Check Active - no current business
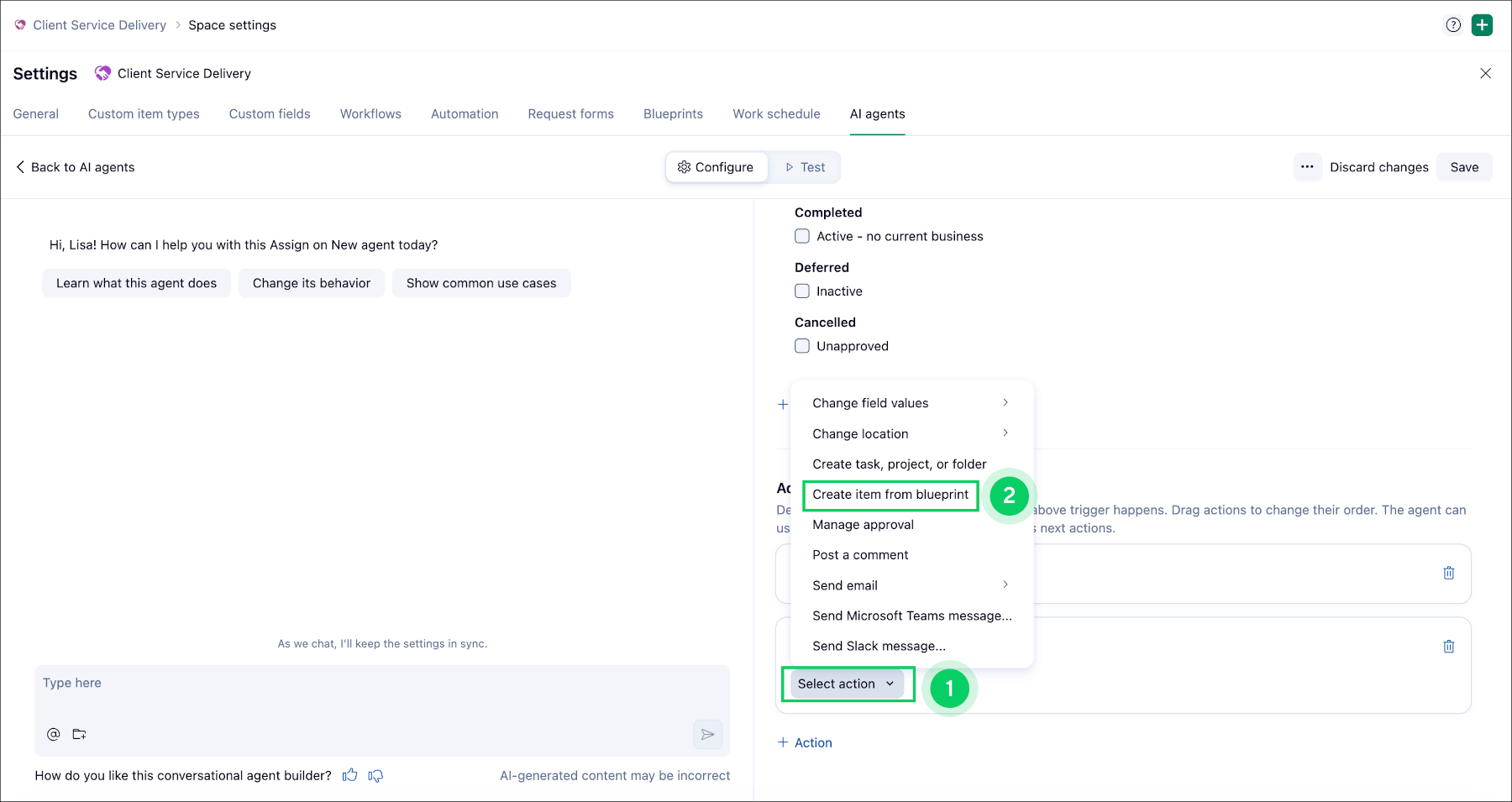The height and width of the screenshot is (802, 1512). click(x=802, y=236)
